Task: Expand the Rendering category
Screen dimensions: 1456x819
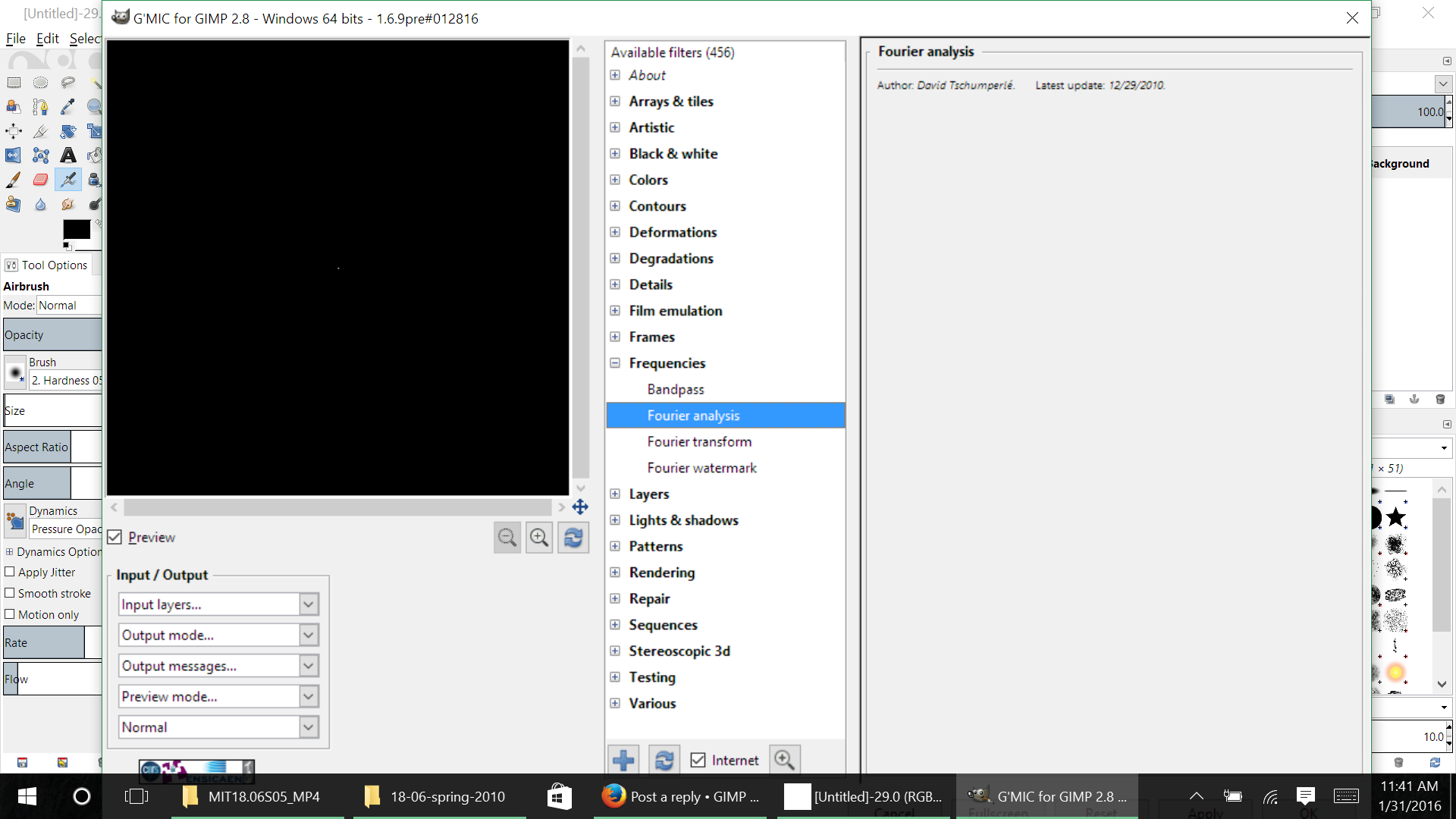Action: (615, 572)
